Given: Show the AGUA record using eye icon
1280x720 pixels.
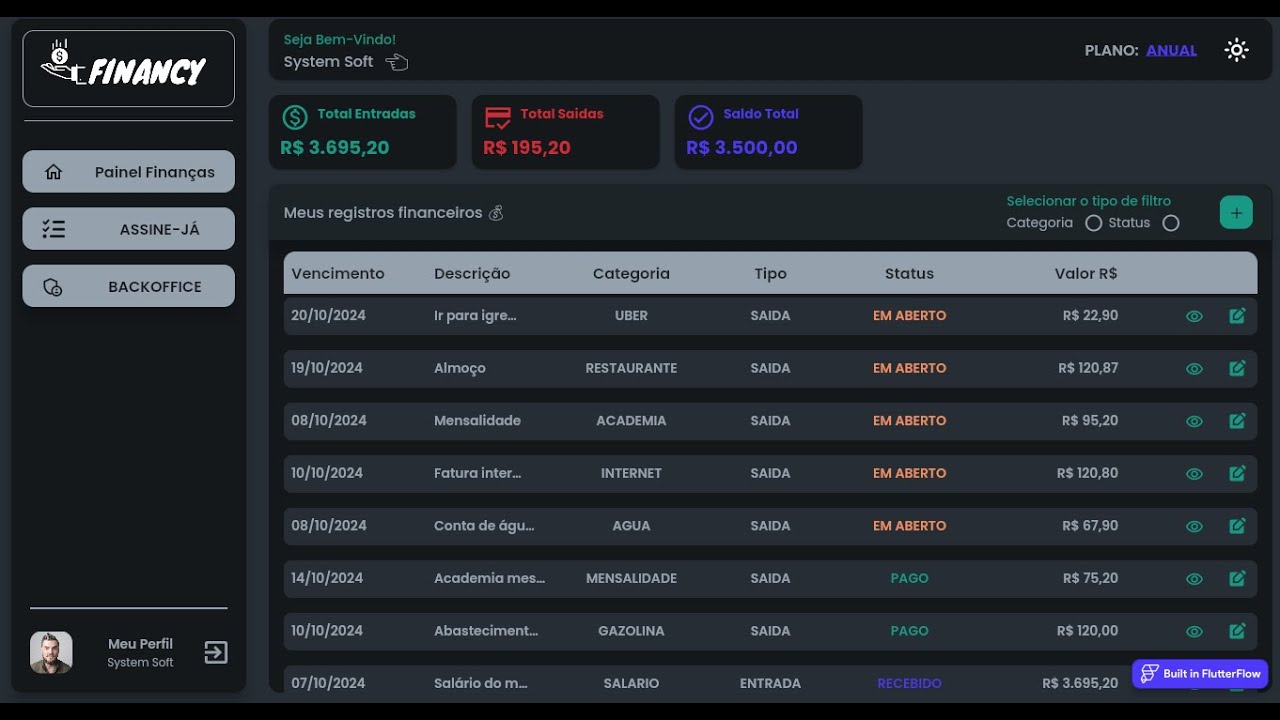Looking at the screenshot, I should tap(1194, 526).
